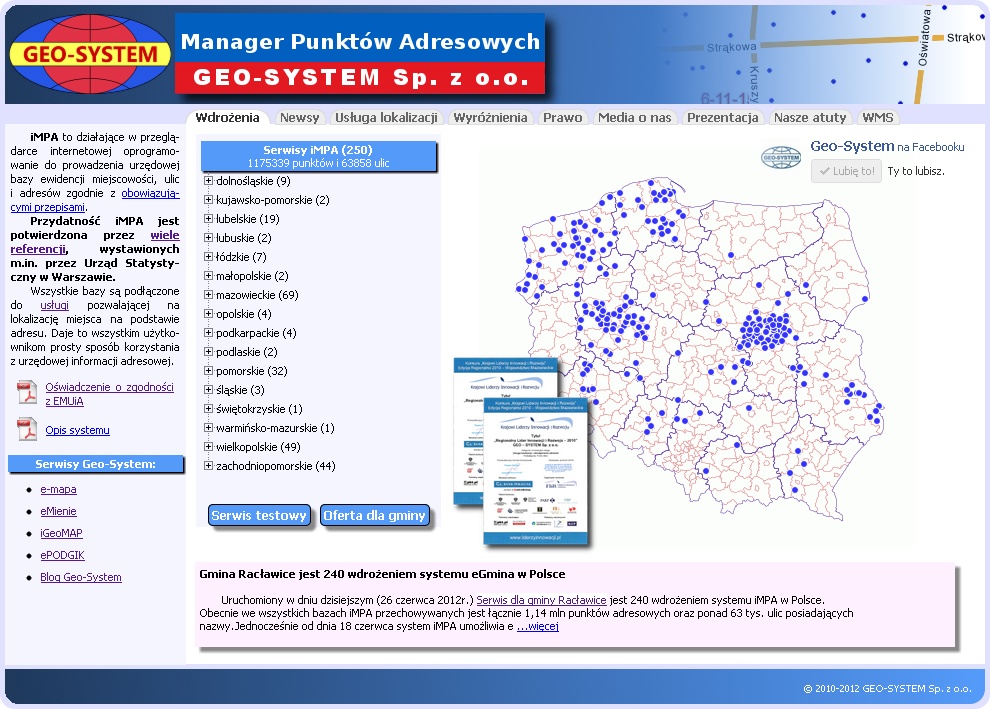The image size is (990, 709).
Task: Open the Prezentacja tab
Action: click(x=722, y=117)
